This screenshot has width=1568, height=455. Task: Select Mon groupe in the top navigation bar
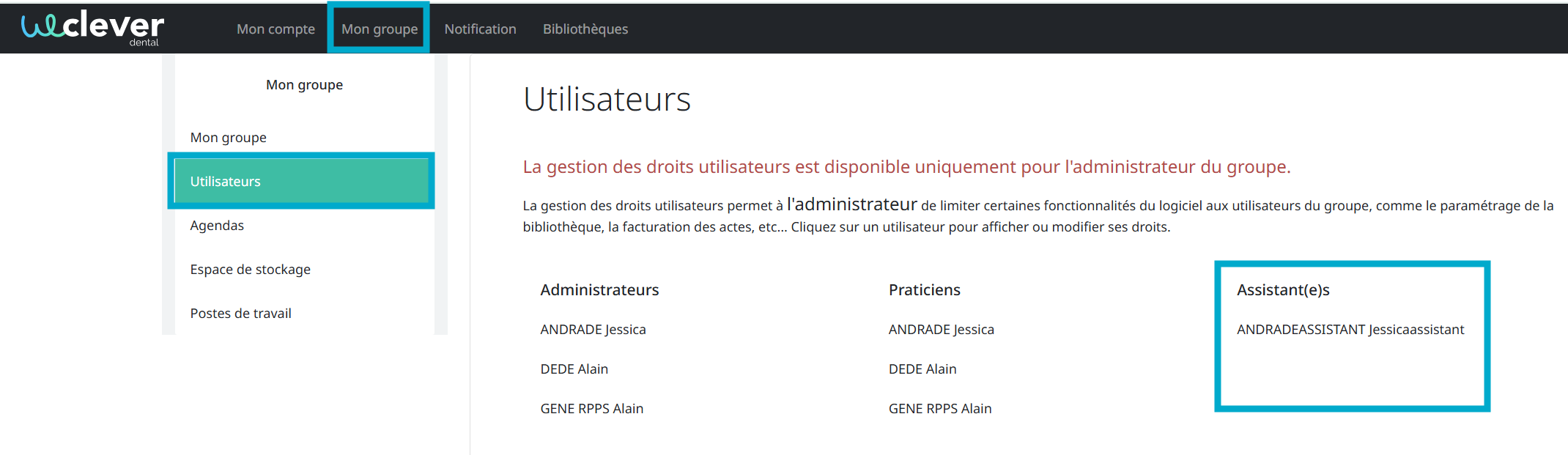379,29
